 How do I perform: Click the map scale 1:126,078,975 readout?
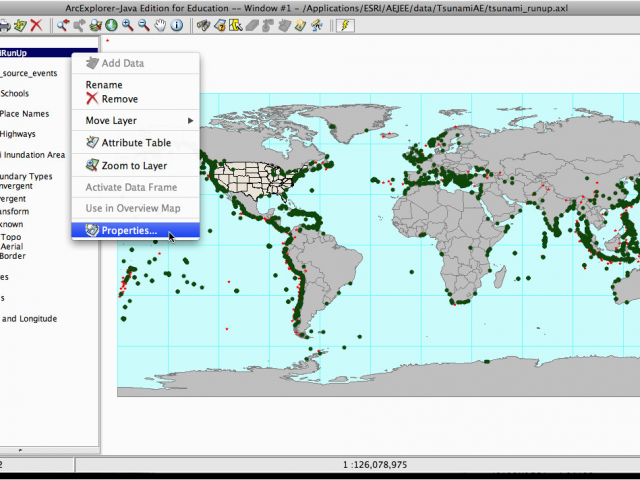[375, 464]
